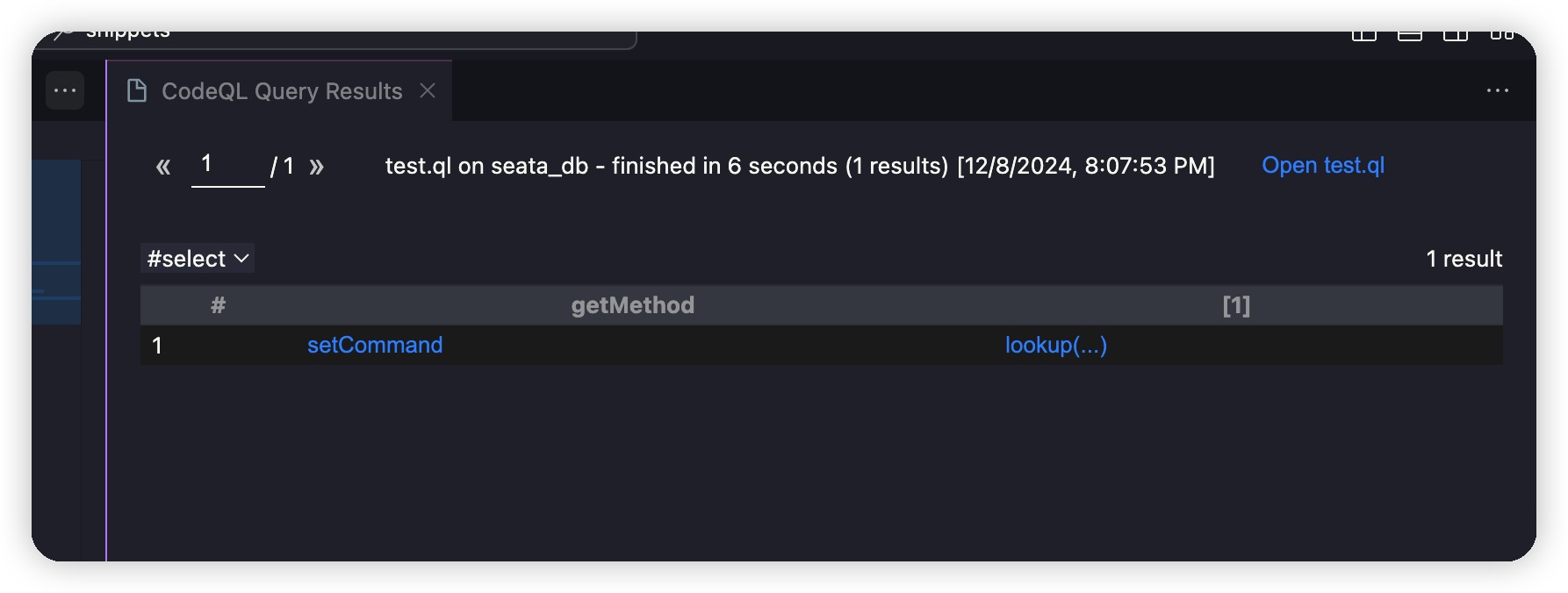Sort by the getMethod column header

pos(632,305)
